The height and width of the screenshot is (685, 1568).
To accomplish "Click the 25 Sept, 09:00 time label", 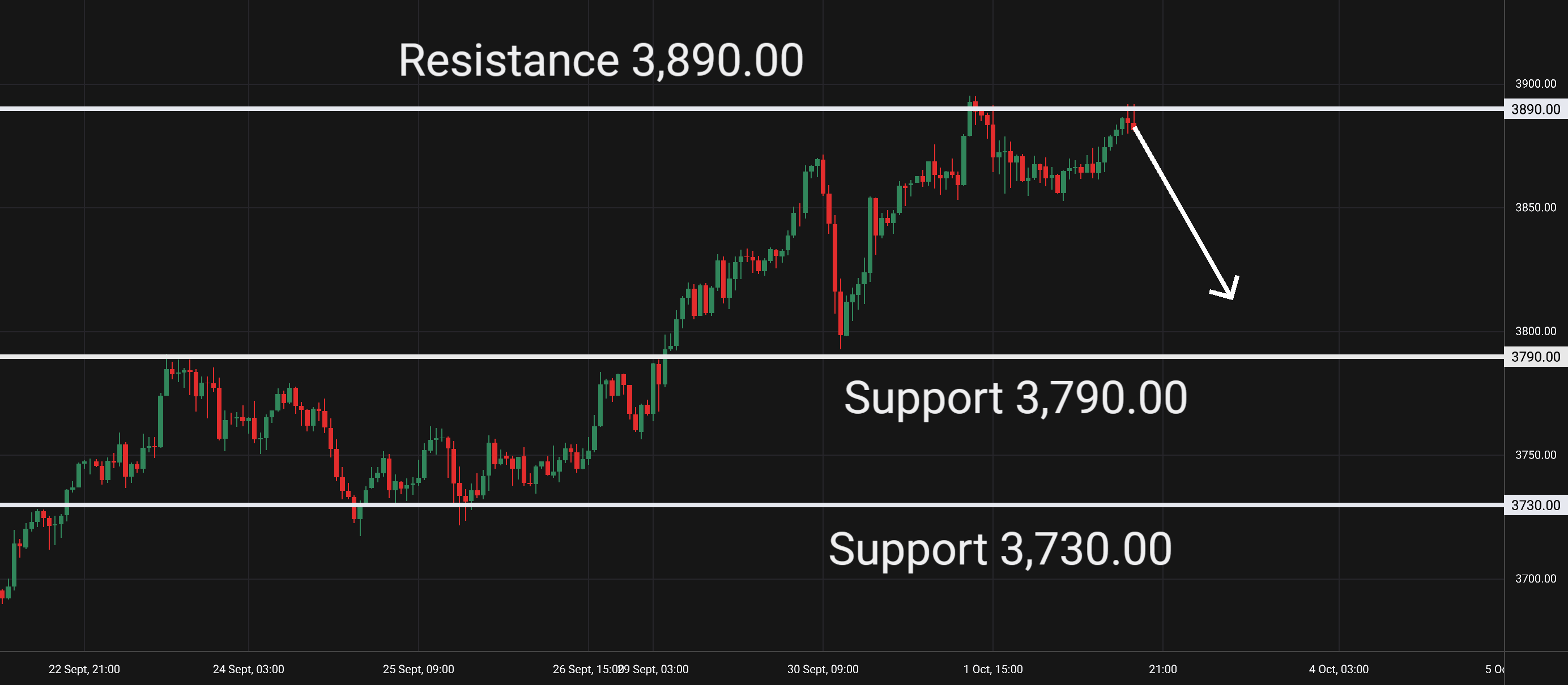I will pyautogui.click(x=418, y=669).
